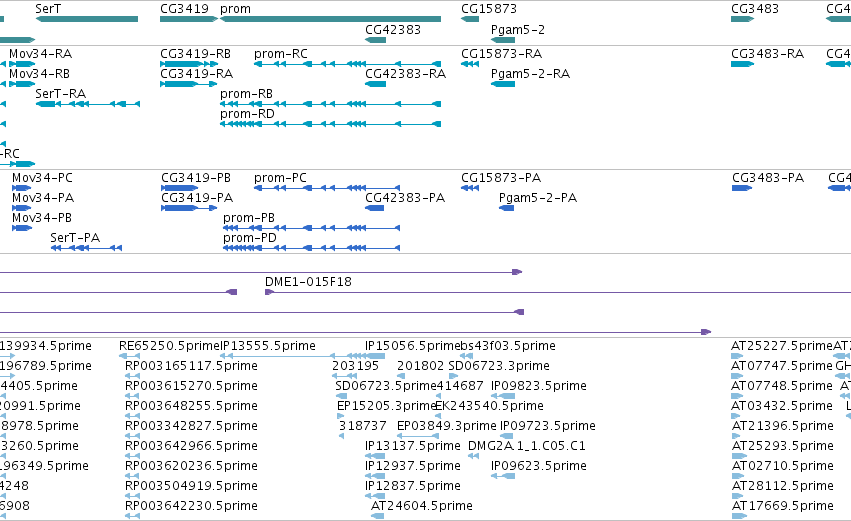Click the RP003342827.5prime EST label
This screenshot has width=851, height=521.
coord(191,427)
